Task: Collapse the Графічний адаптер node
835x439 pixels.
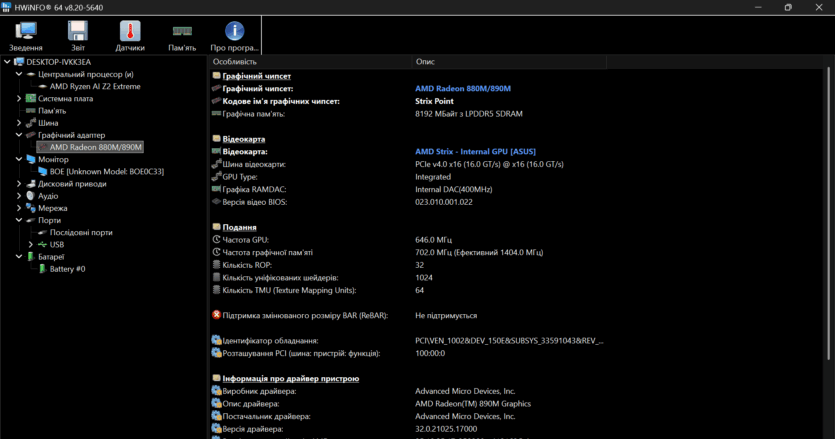Action: click(x=19, y=135)
